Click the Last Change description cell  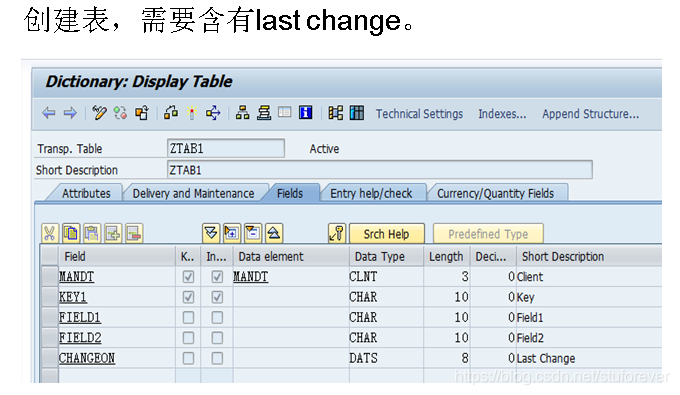(x=589, y=358)
